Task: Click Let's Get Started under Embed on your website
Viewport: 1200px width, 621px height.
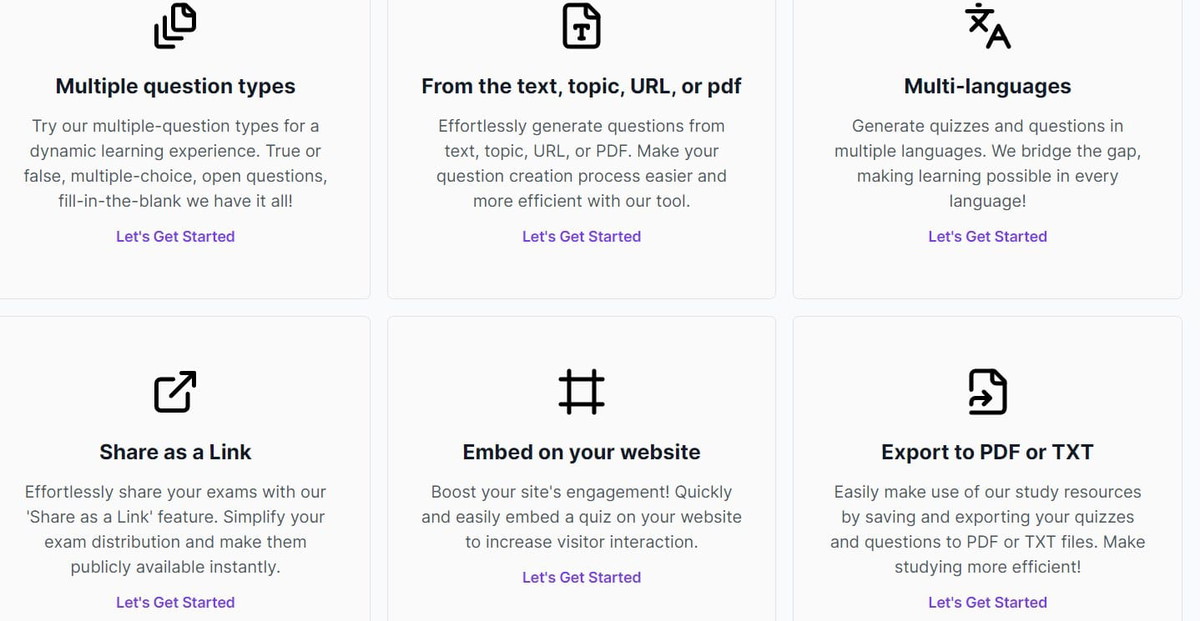Action: pyautogui.click(x=581, y=578)
